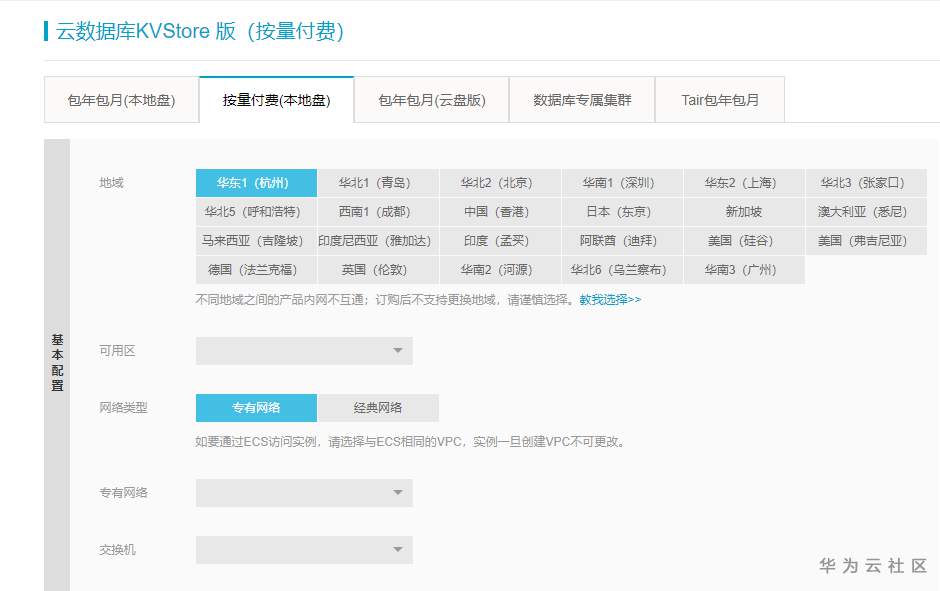This screenshot has width=940, height=591.
Task: Select region 中国 (香港)
Action: click(501, 212)
